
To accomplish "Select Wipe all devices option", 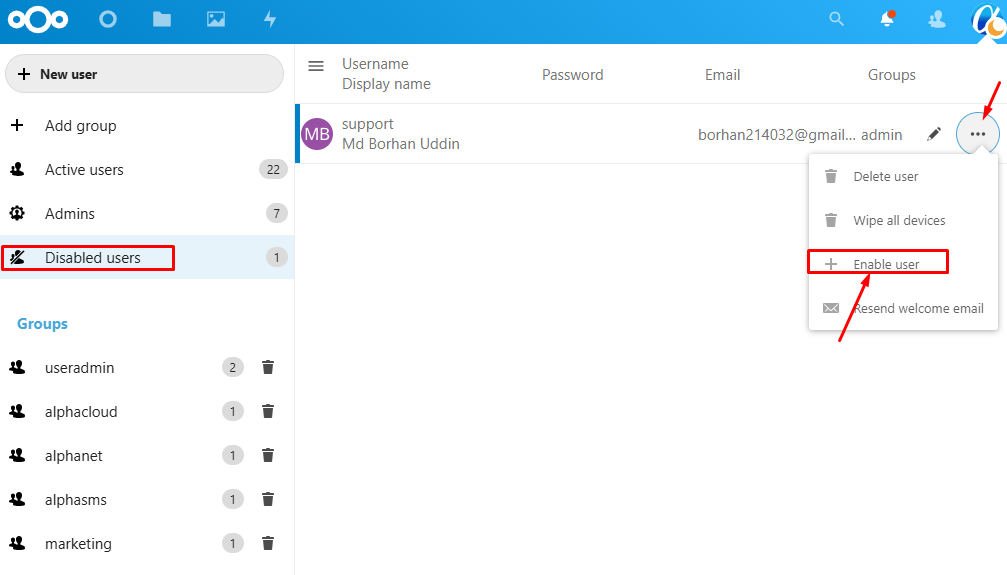I will (x=898, y=221).
